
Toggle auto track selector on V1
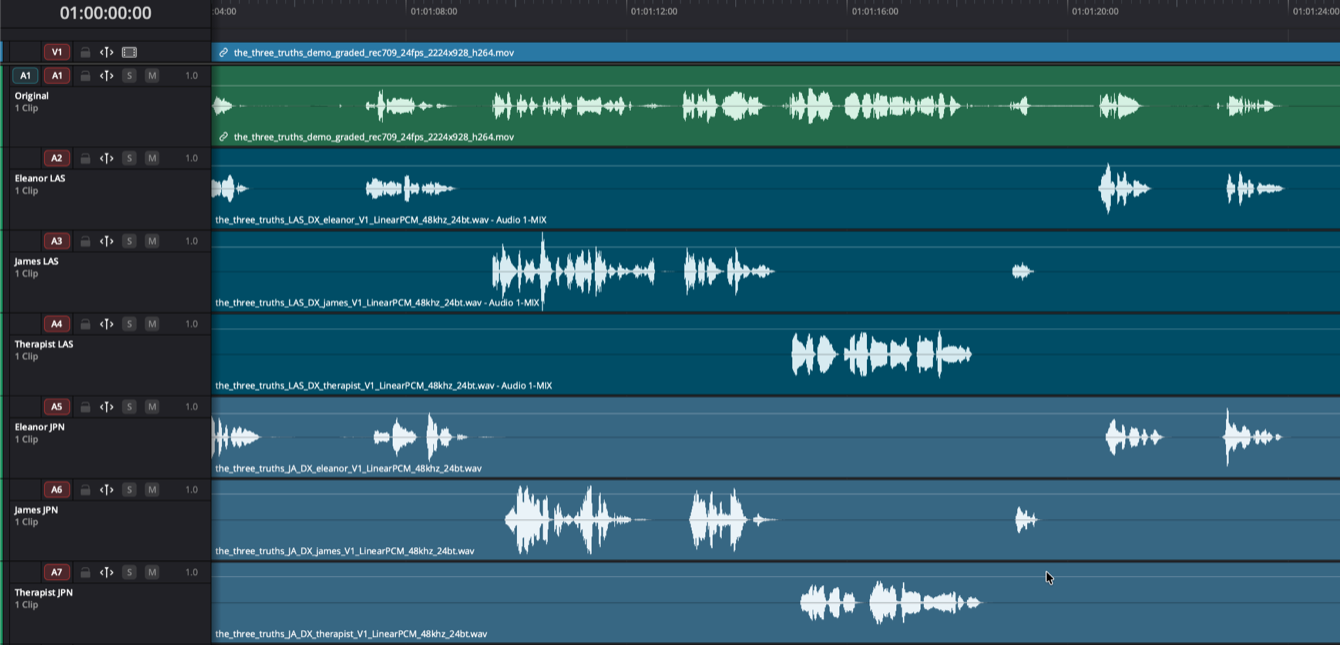[x=106, y=52]
